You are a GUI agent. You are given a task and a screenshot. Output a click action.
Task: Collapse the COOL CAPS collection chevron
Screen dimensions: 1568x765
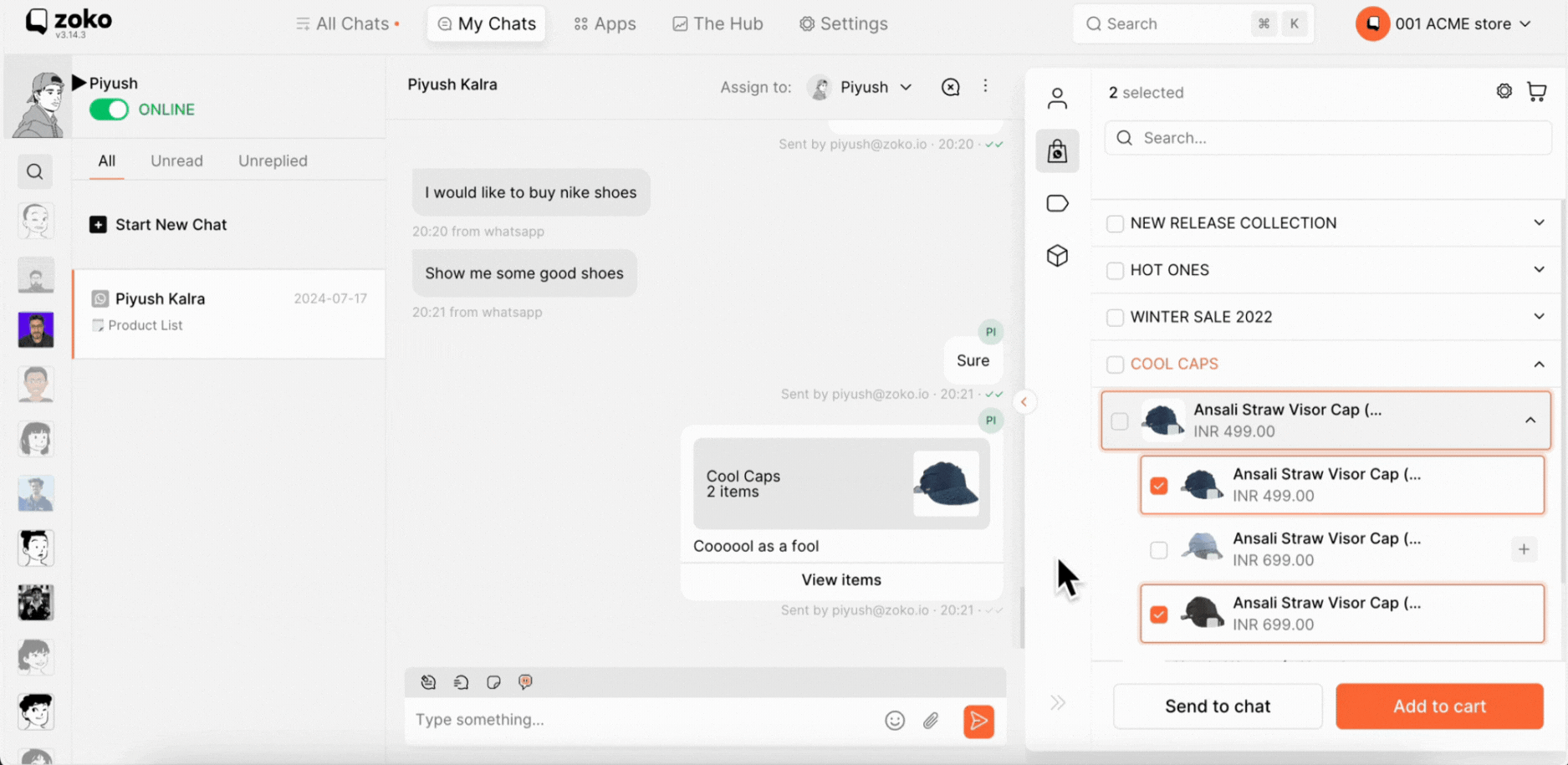[x=1539, y=364]
